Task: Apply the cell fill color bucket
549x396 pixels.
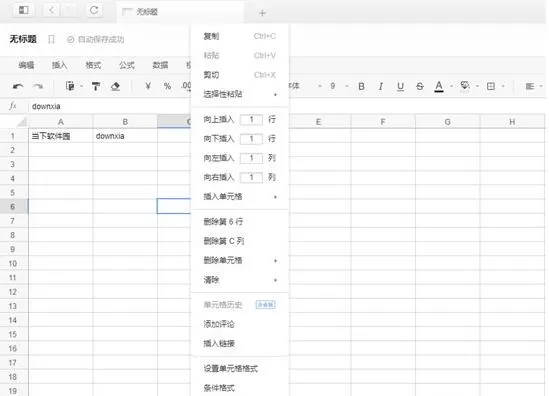Action: click(x=465, y=86)
